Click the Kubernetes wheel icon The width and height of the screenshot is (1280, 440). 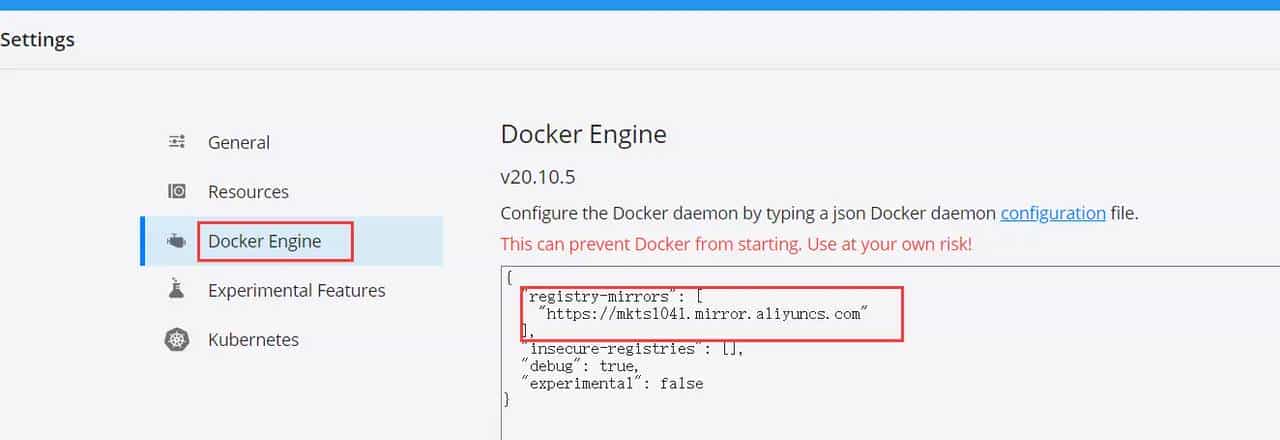tap(177, 340)
